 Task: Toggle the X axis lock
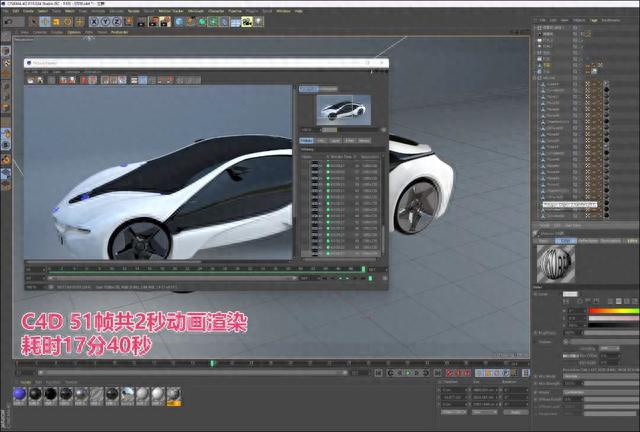coord(94,21)
